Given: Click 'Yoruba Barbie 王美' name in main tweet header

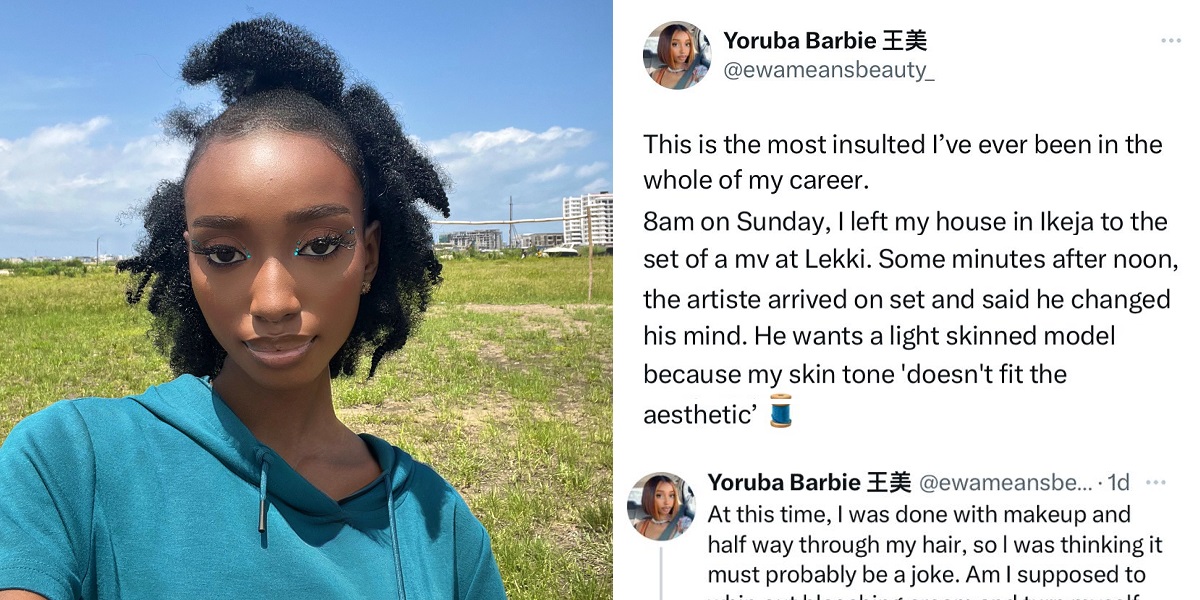Looking at the screenshot, I should click(825, 41).
